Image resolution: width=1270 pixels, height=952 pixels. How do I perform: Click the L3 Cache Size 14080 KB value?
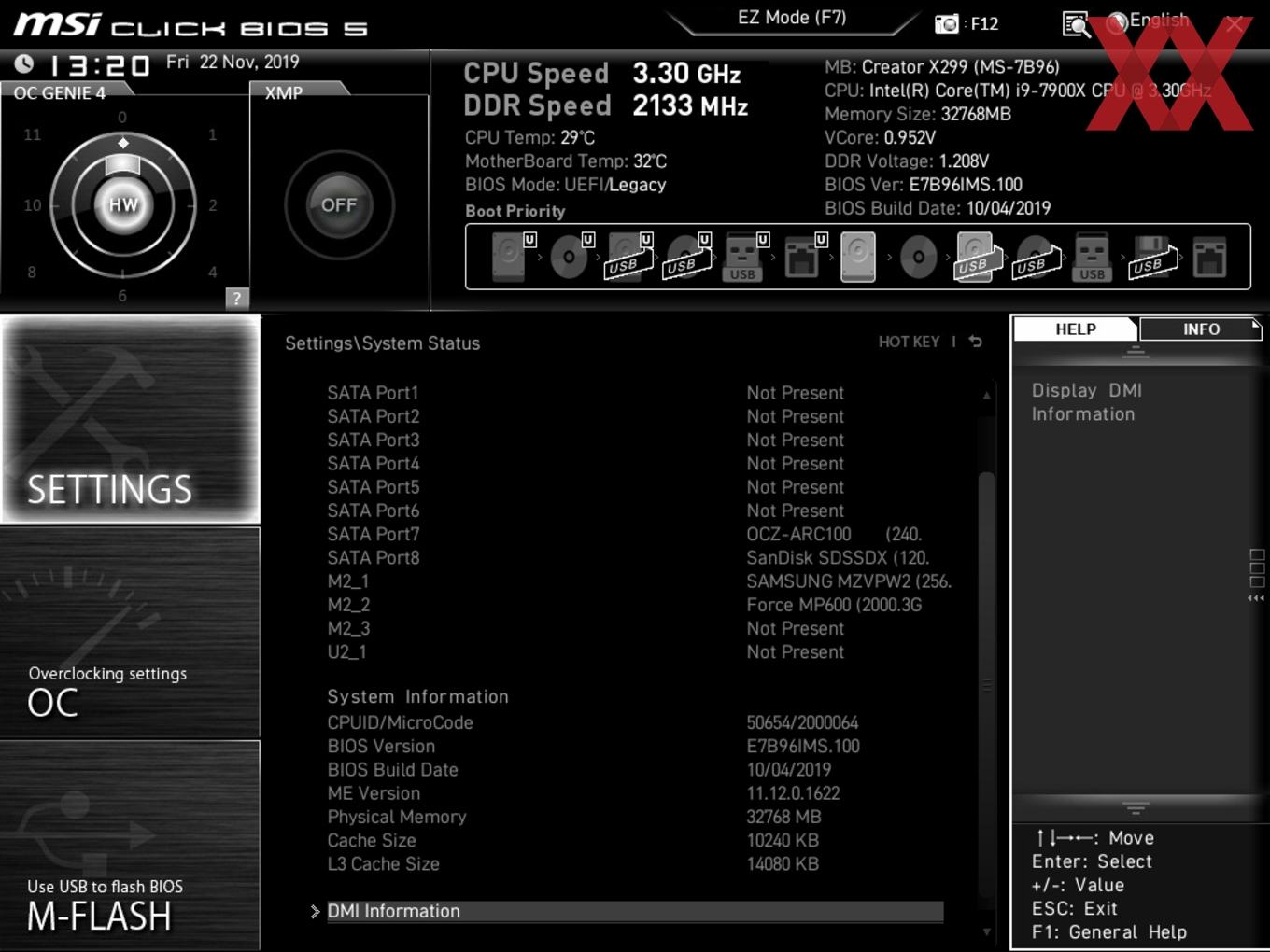[783, 863]
